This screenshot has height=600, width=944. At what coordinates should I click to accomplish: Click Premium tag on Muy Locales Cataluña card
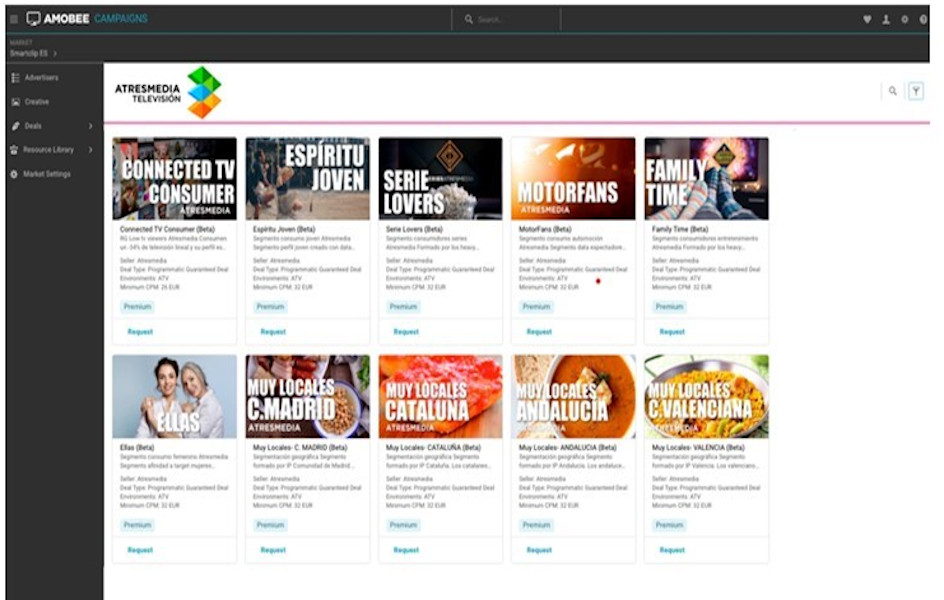[403, 525]
